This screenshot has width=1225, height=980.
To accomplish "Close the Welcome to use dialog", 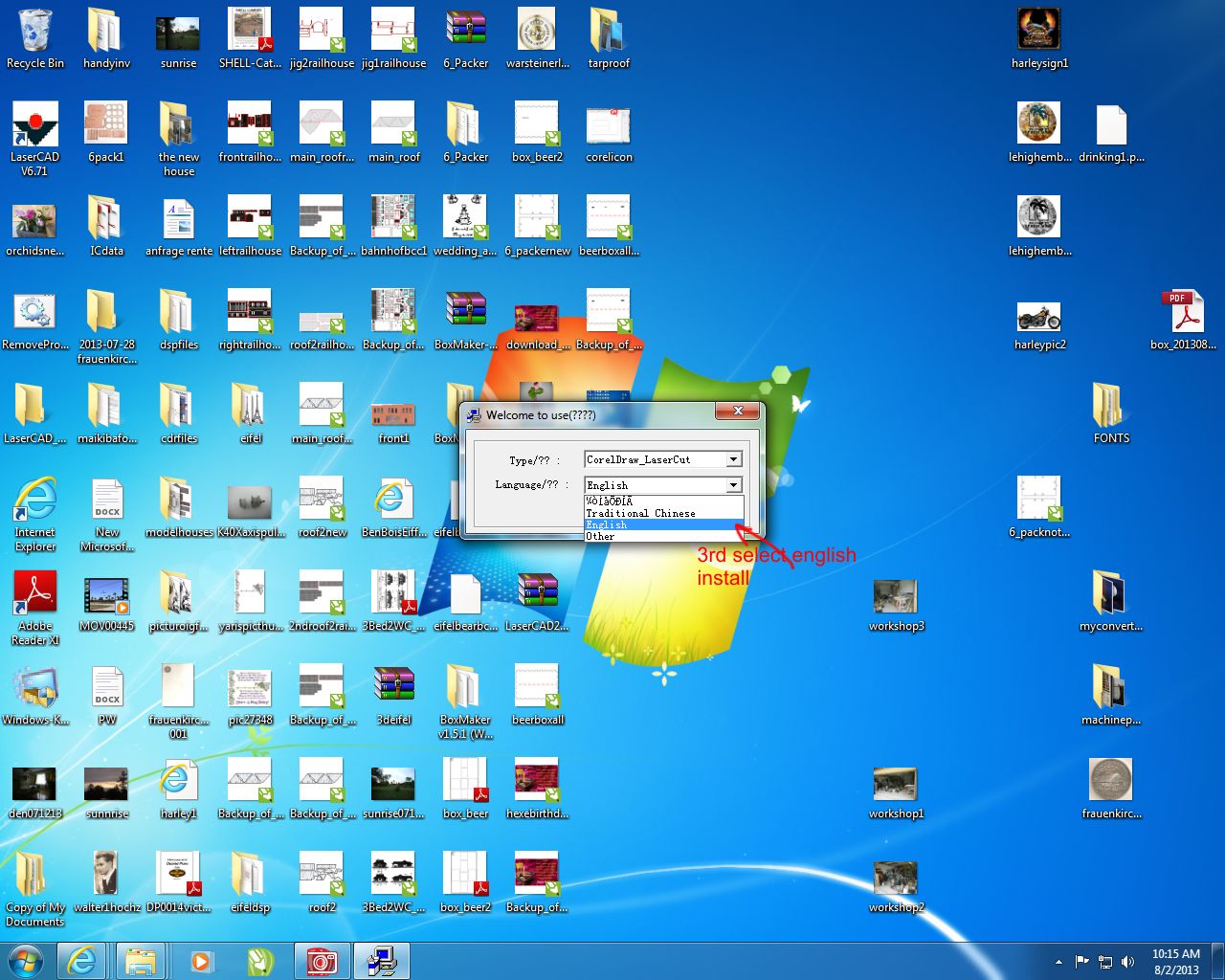I will (738, 411).
